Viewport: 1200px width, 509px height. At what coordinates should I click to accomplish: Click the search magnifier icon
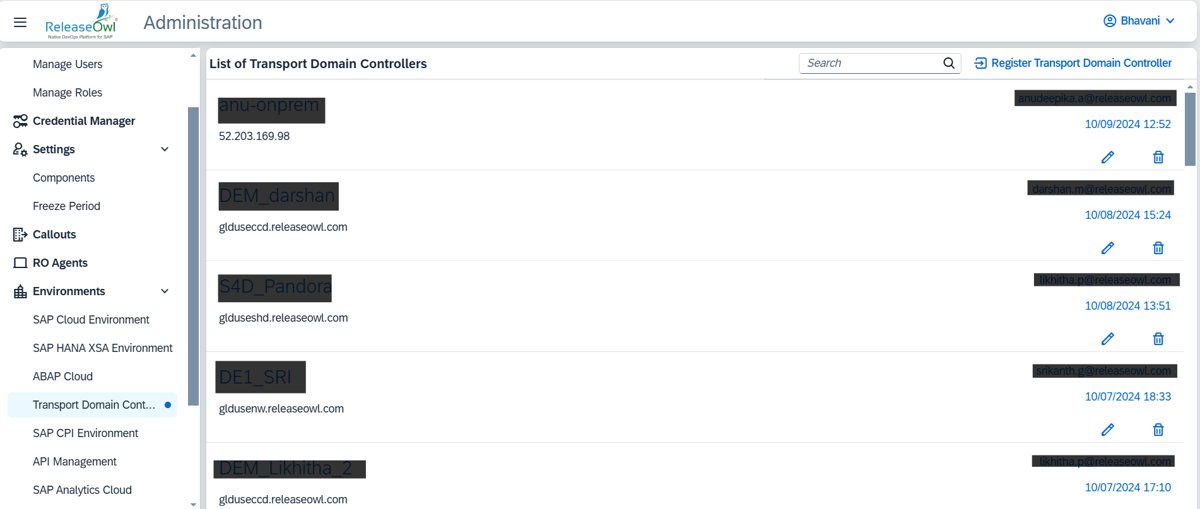[x=949, y=63]
